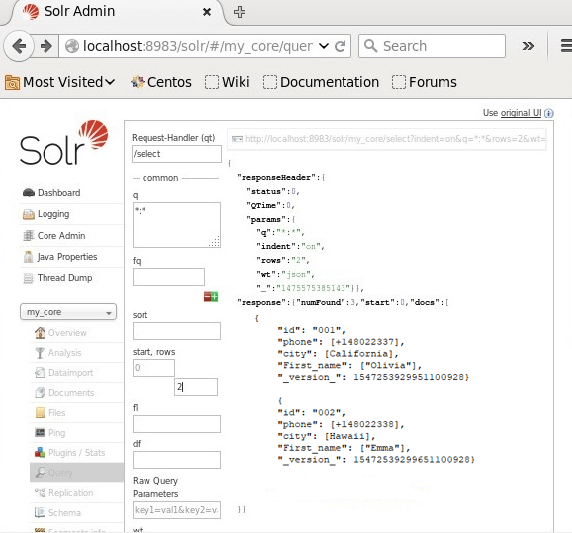572x533 pixels.
Task: Open the Files item
Action: [x=57, y=413]
